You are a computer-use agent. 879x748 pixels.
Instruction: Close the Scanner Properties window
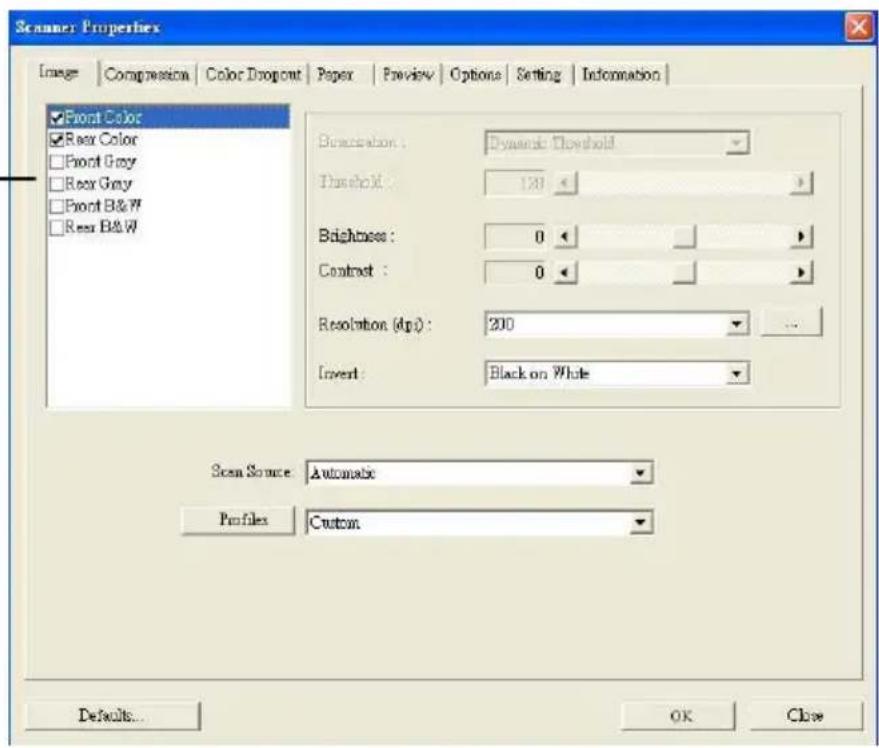[x=858, y=27]
